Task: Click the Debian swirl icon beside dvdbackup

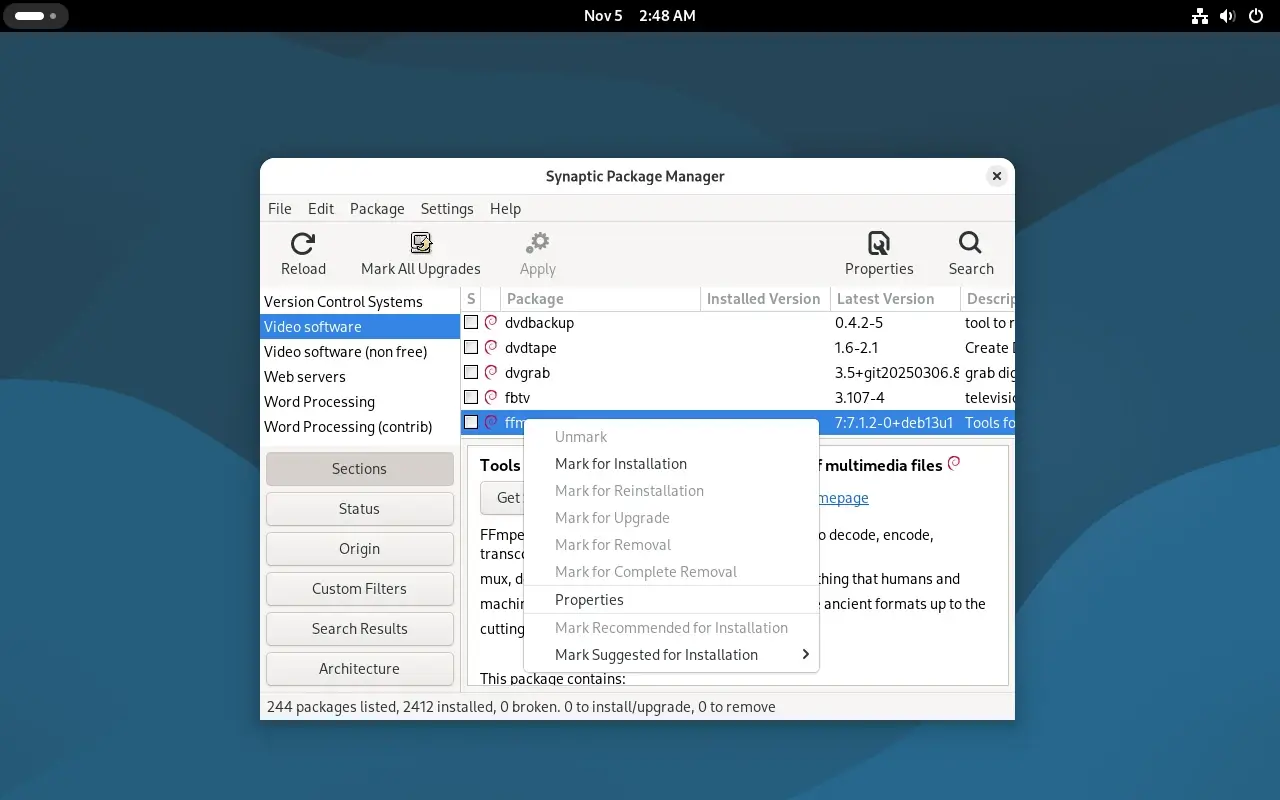Action: [490, 322]
